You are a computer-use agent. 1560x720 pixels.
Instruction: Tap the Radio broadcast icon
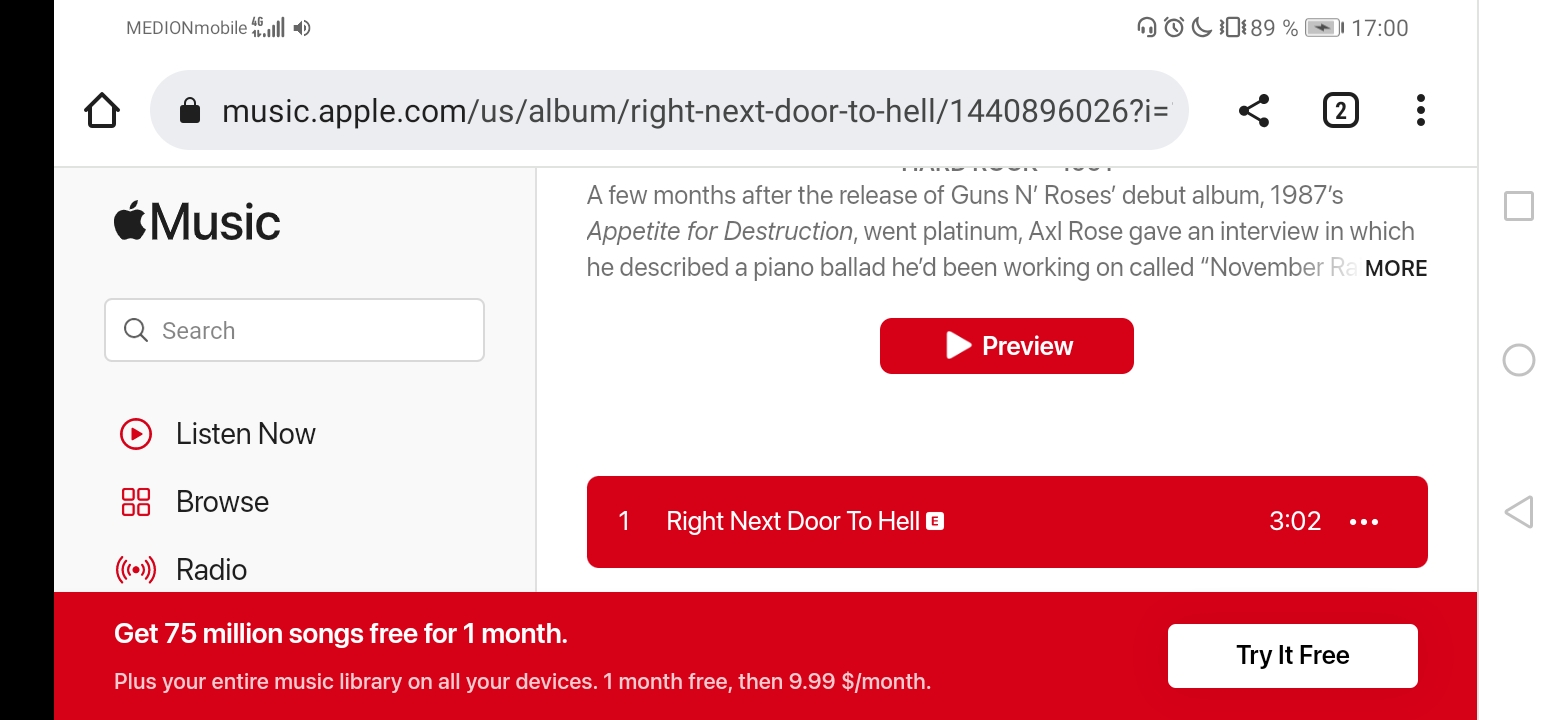click(136, 570)
